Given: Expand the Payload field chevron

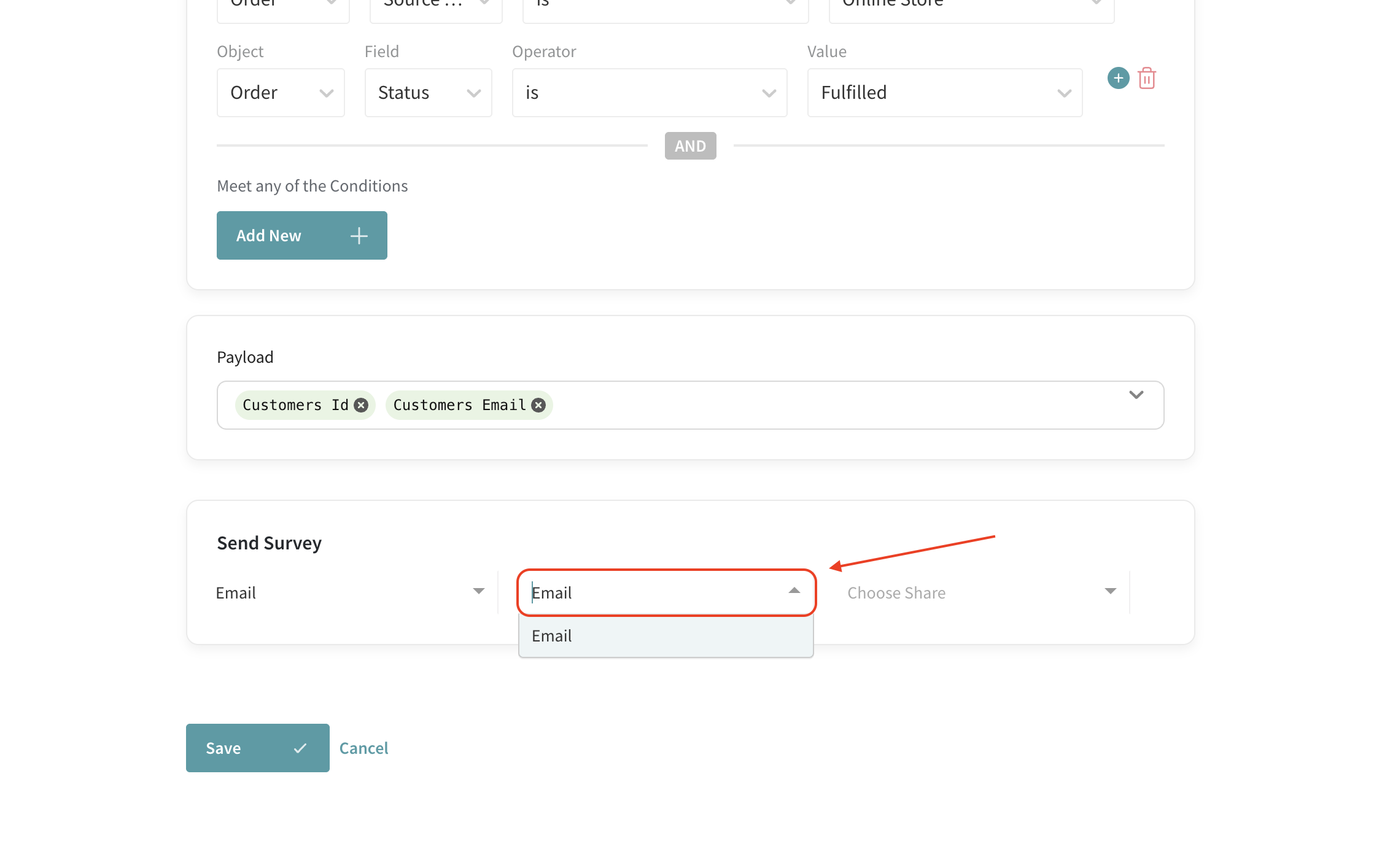Looking at the screenshot, I should point(1136,395).
